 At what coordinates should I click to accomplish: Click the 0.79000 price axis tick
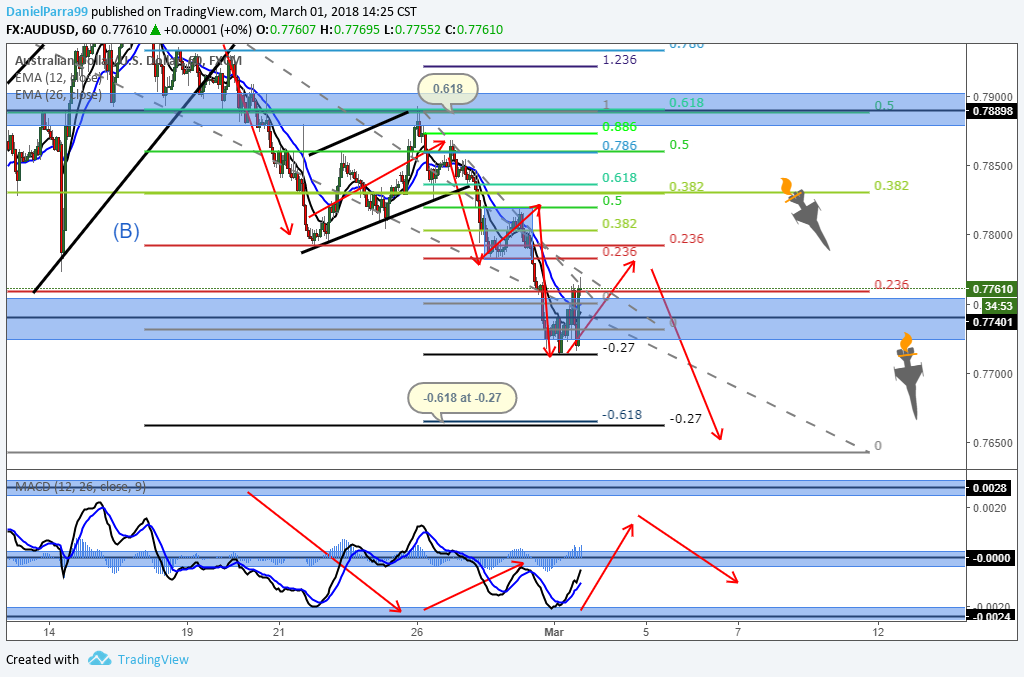click(993, 96)
